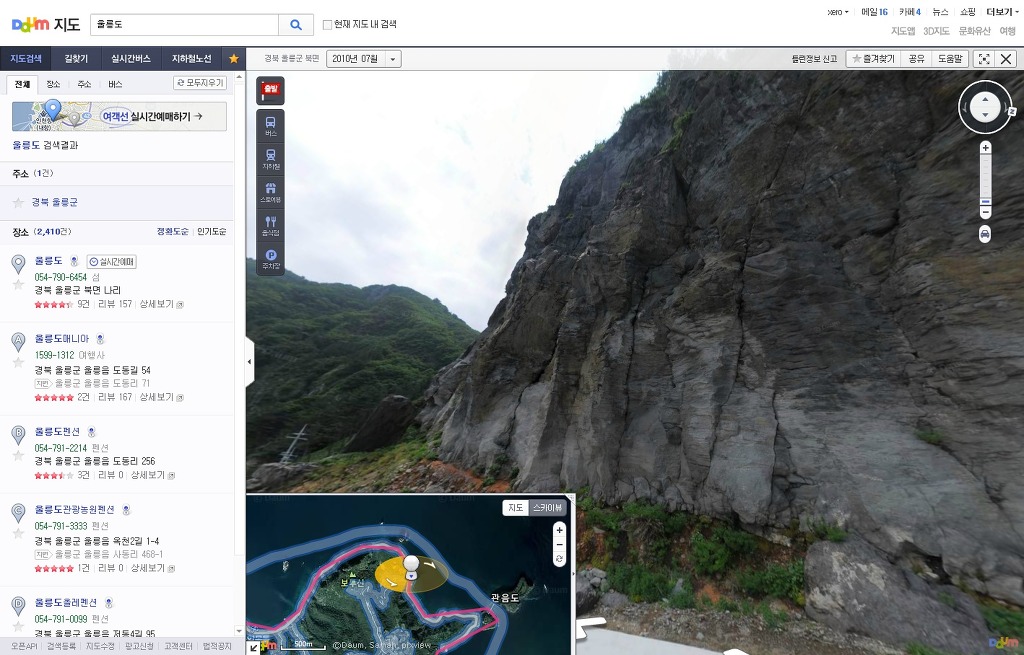The image size is (1024, 655).
Task: Open the xero account dropdown
Action: [838, 12]
